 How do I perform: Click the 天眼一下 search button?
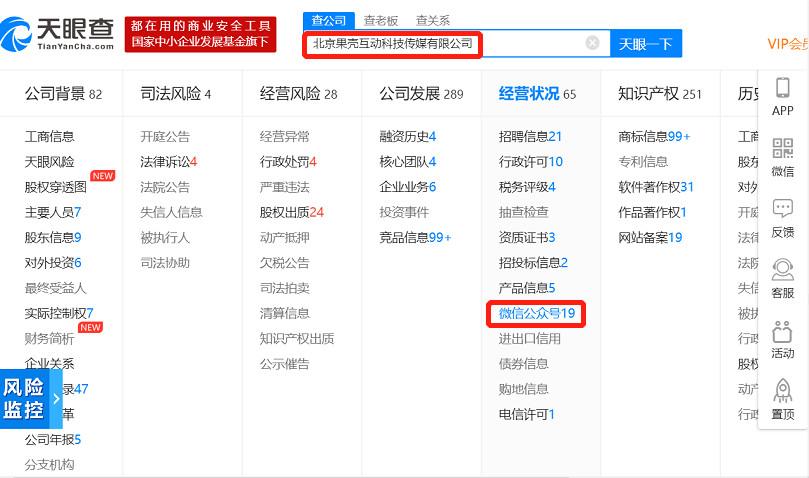coord(646,43)
